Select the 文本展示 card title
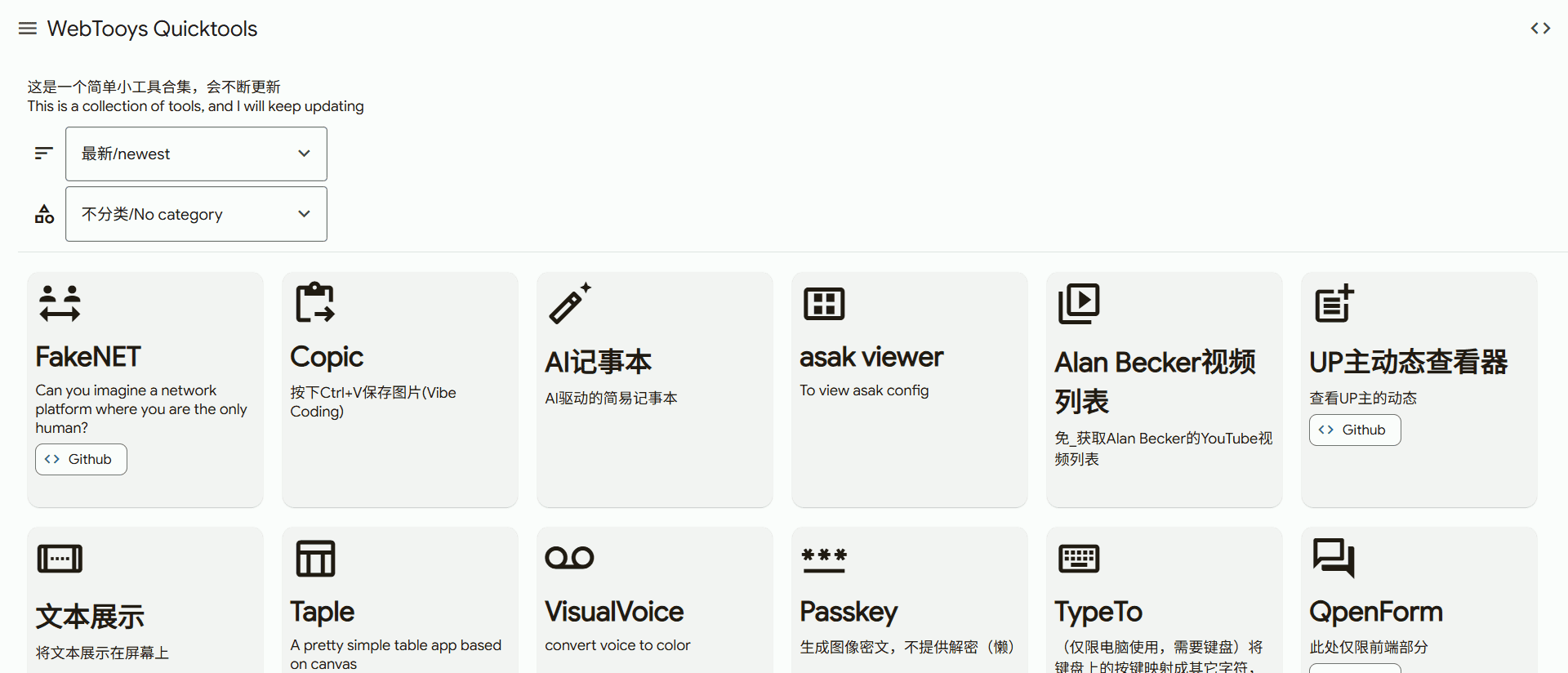 pos(90,617)
